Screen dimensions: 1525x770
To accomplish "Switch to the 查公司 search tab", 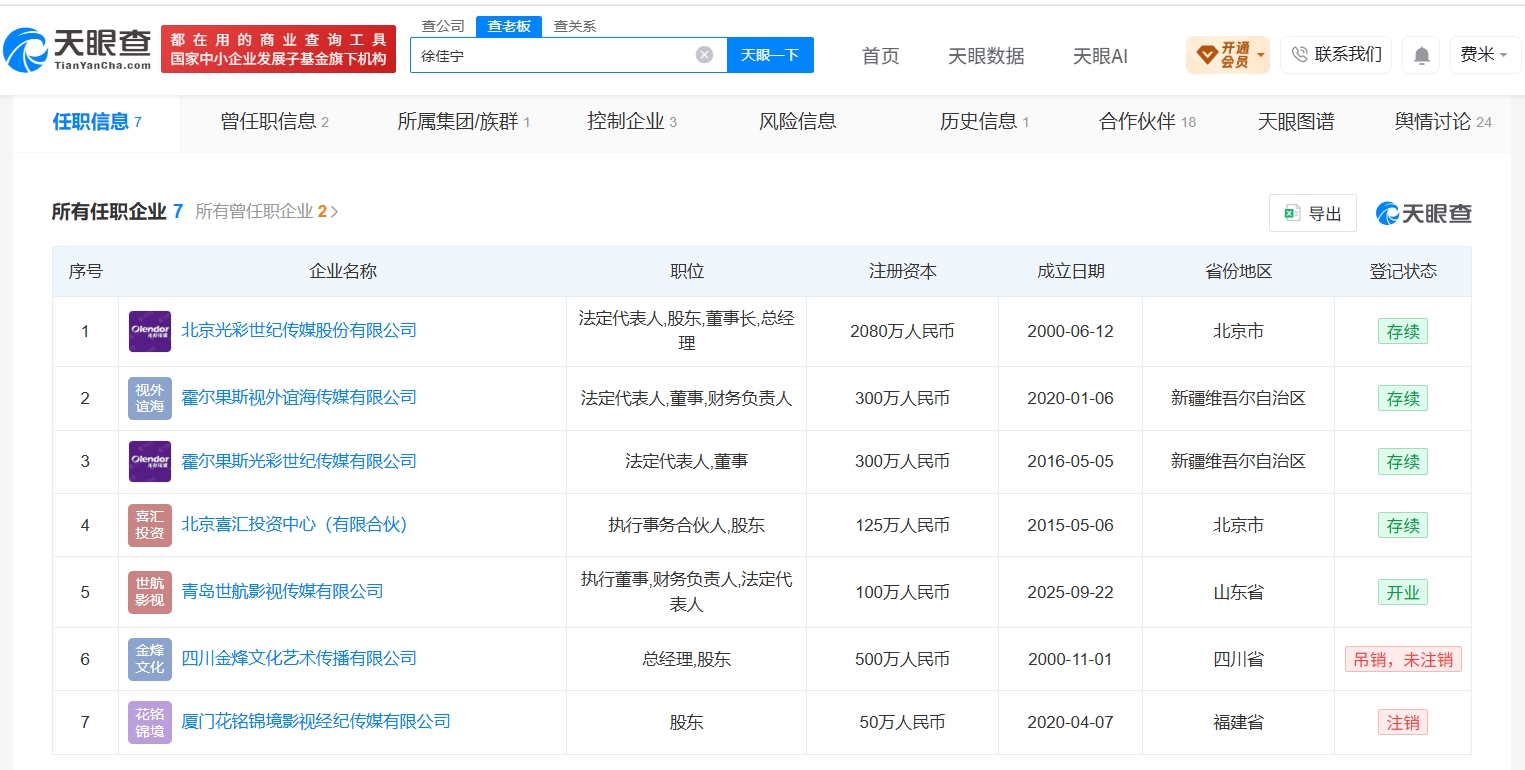I will click(443, 27).
